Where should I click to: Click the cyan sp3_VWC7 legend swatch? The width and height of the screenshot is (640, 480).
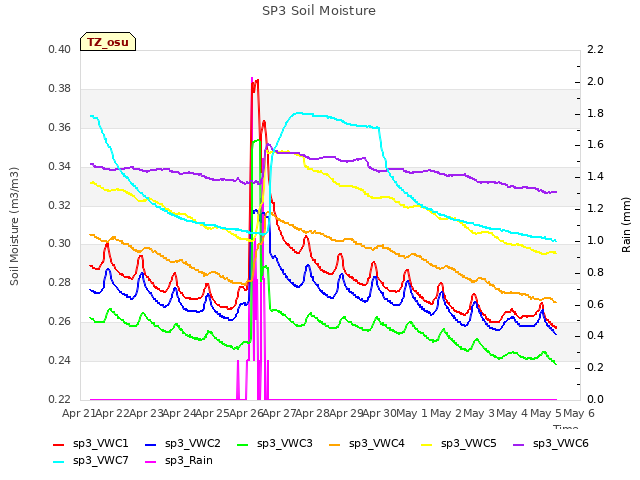[x=59, y=462]
